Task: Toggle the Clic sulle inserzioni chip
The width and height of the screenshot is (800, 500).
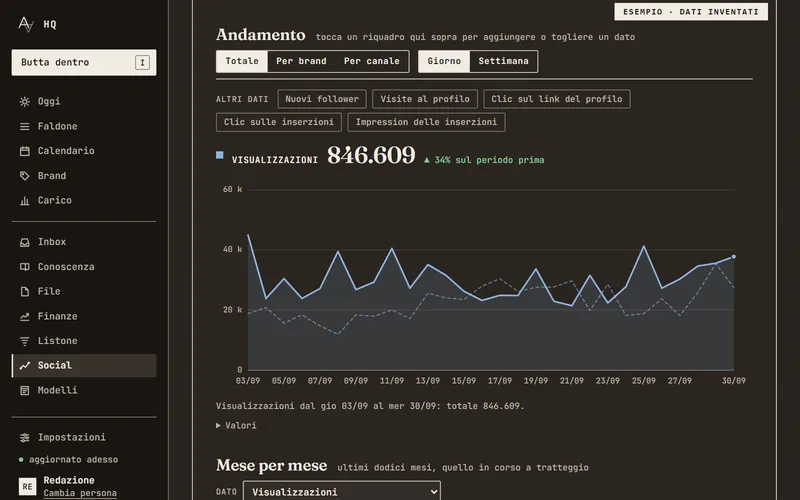Action: [279, 122]
